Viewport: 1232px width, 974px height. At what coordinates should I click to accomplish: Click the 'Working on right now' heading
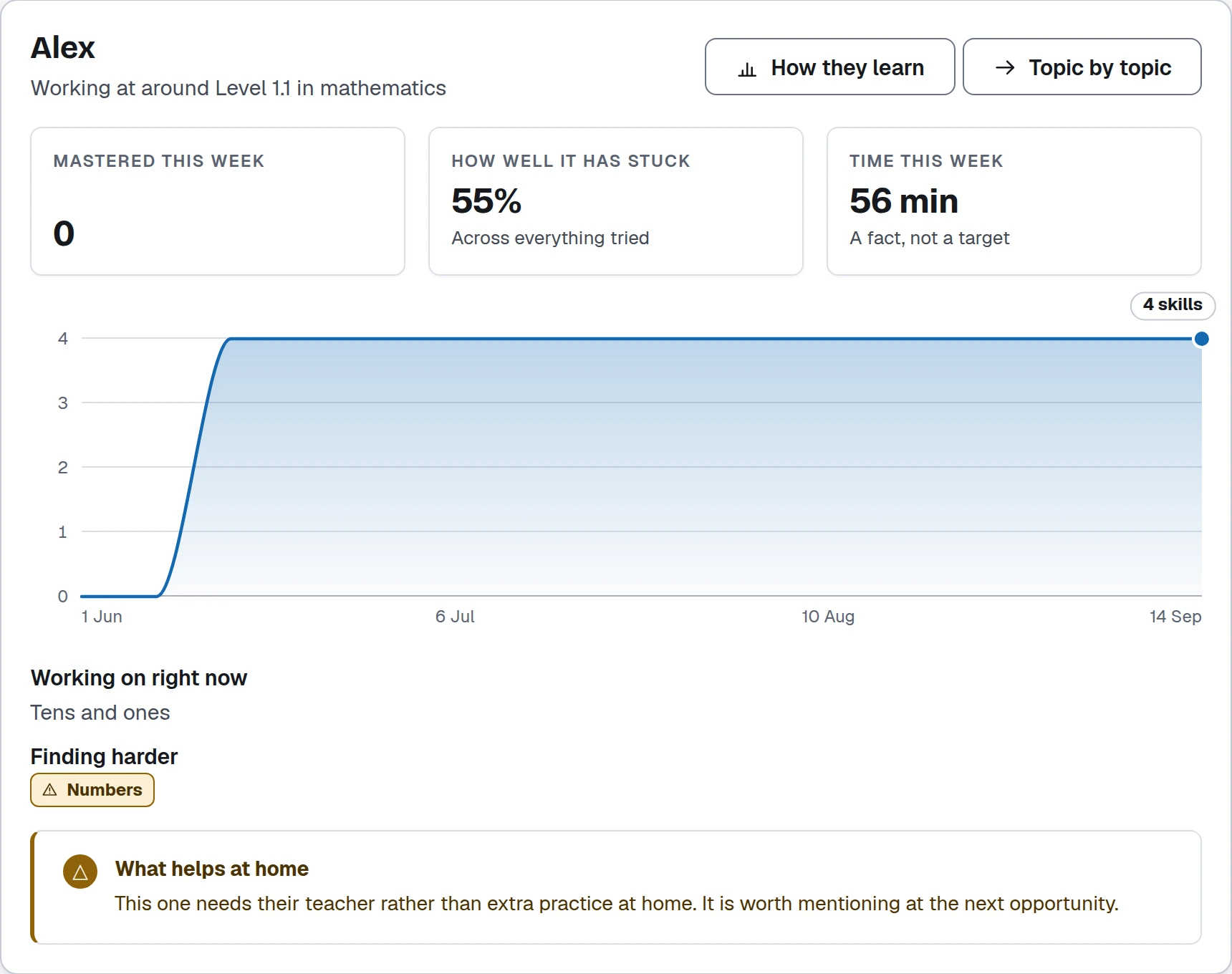[x=139, y=678]
